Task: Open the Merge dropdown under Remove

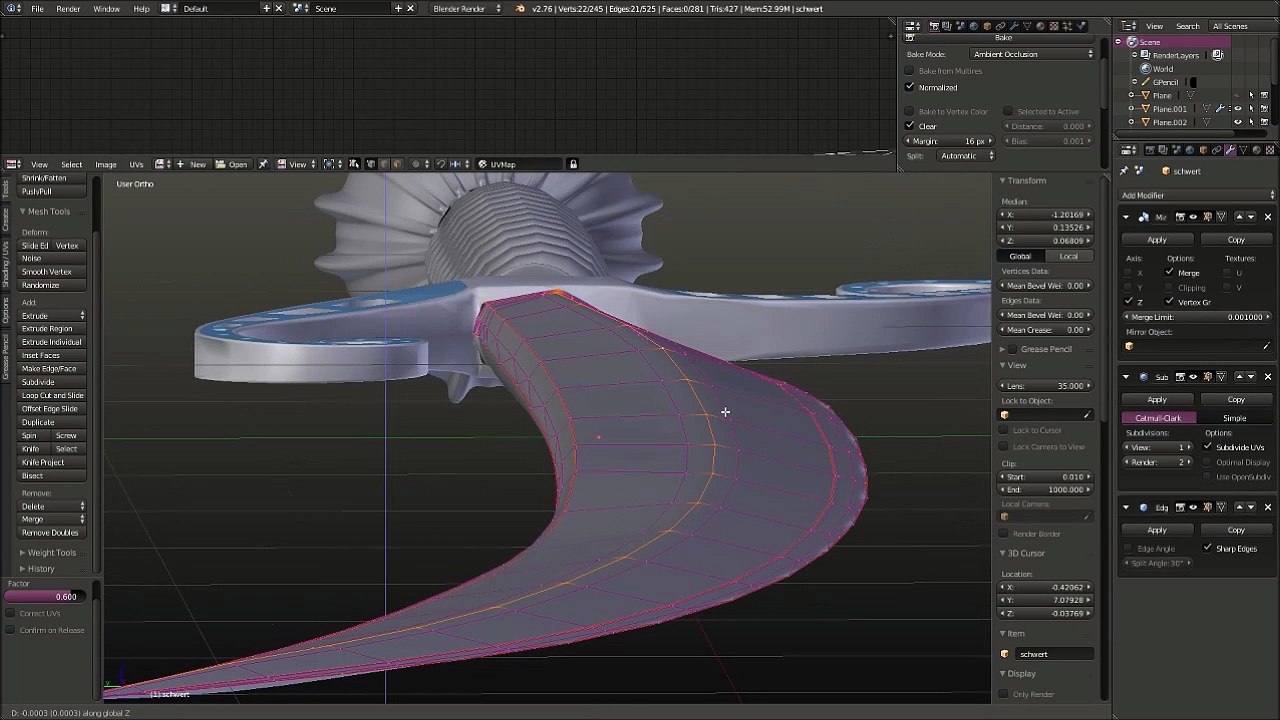Action: coord(53,519)
